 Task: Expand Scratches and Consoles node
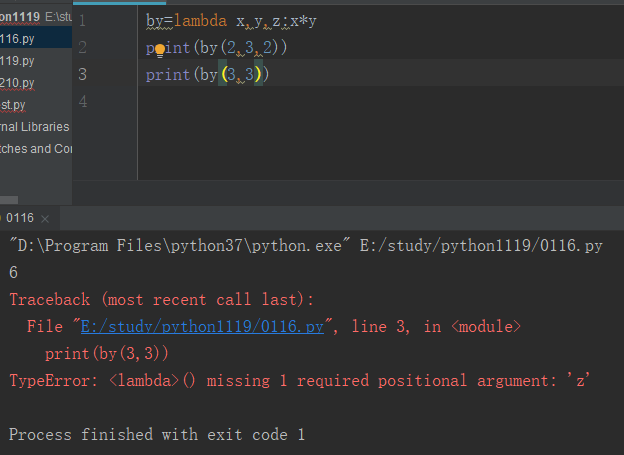pos(36,148)
